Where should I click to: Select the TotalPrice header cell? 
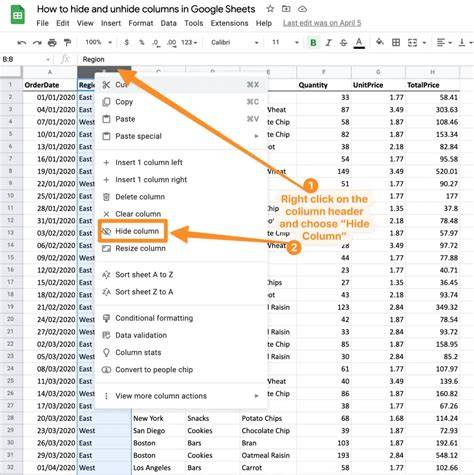[x=432, y=85]
